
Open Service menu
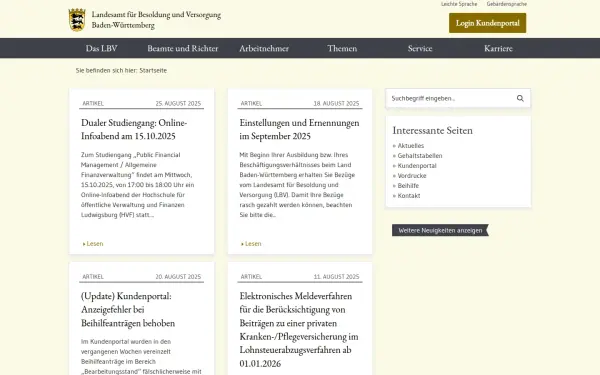pos(420,48)
